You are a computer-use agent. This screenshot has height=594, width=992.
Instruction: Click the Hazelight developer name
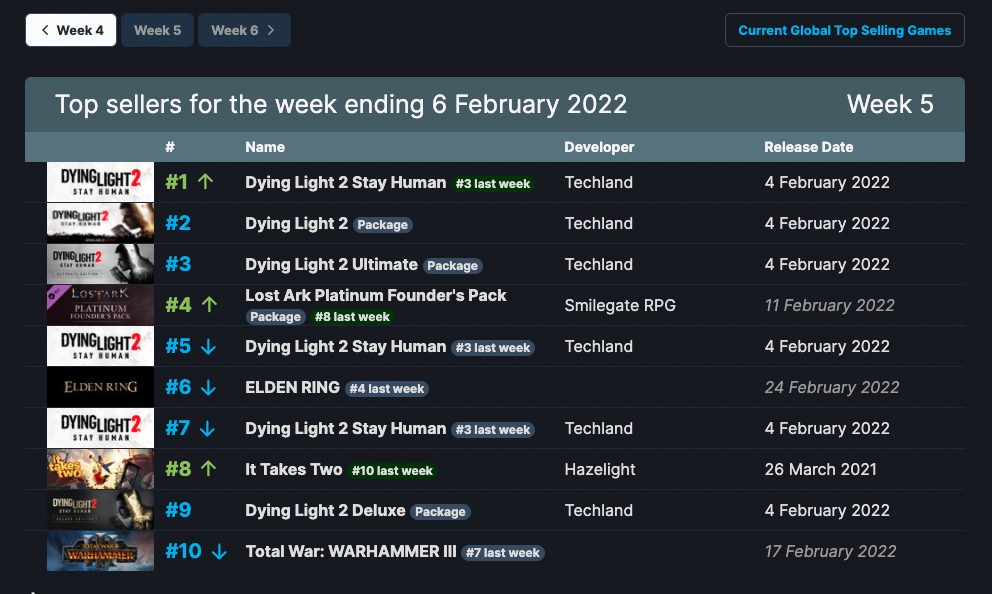click(x=600, y=469)
